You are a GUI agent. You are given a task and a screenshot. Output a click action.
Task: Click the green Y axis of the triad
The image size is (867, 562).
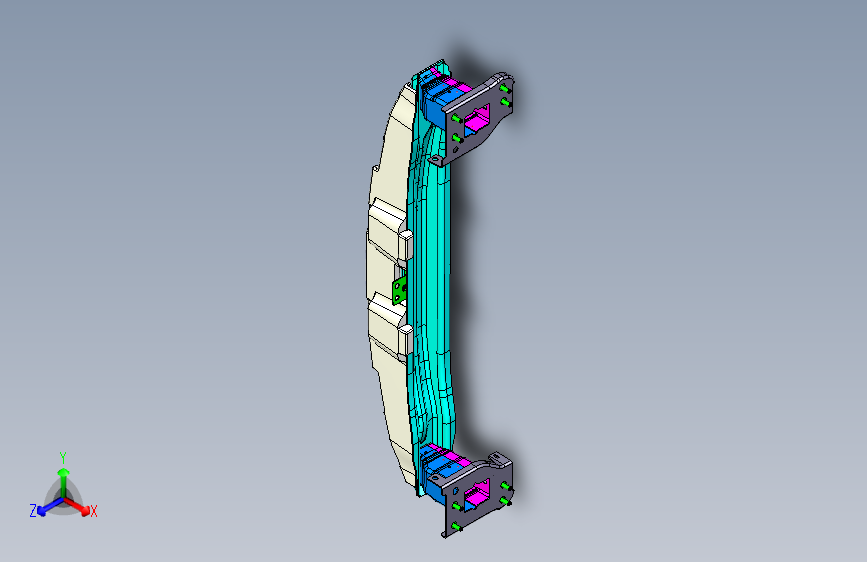(x=64, y=482)
